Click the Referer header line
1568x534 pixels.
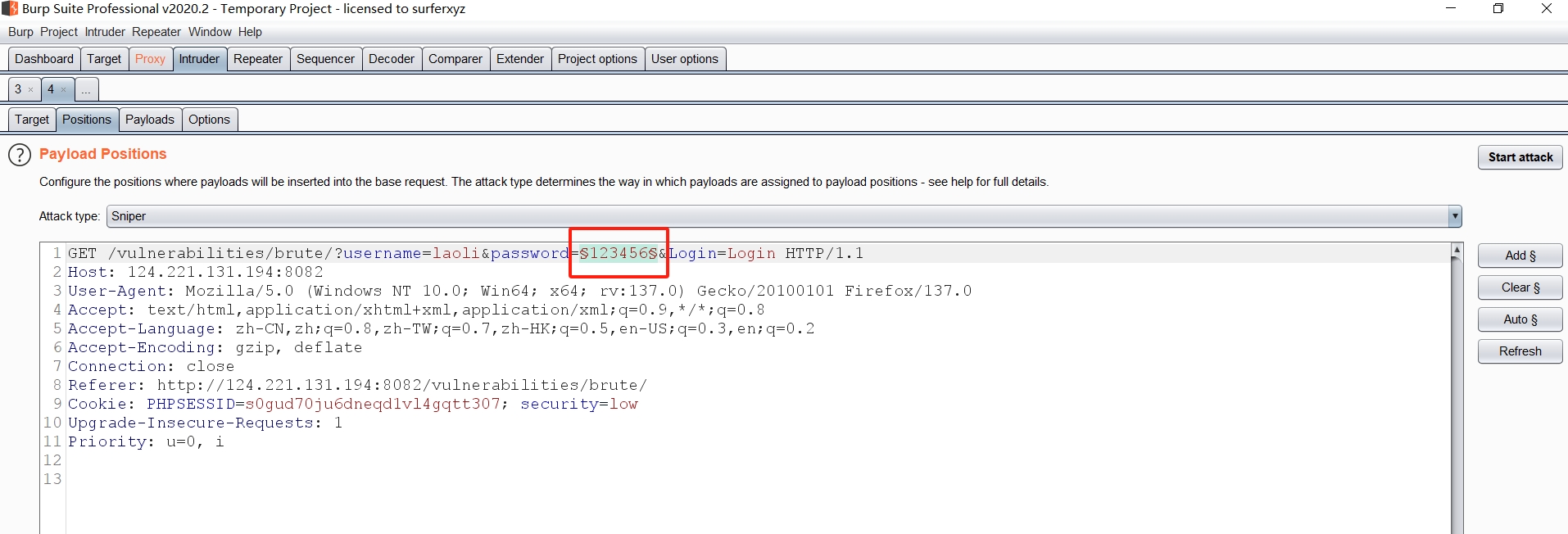point(358,385)
